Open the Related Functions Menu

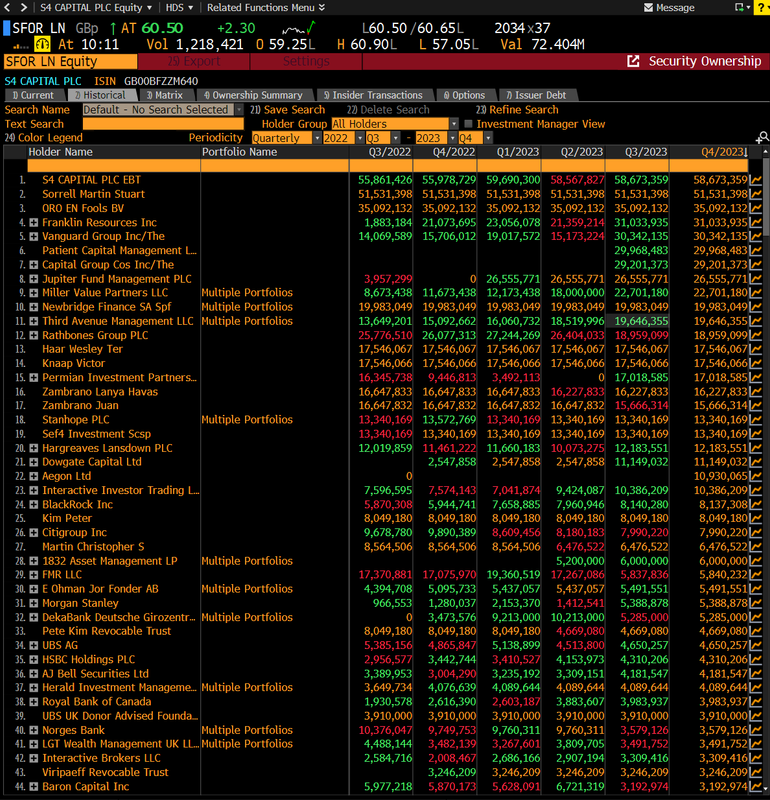tap(265, 8)
